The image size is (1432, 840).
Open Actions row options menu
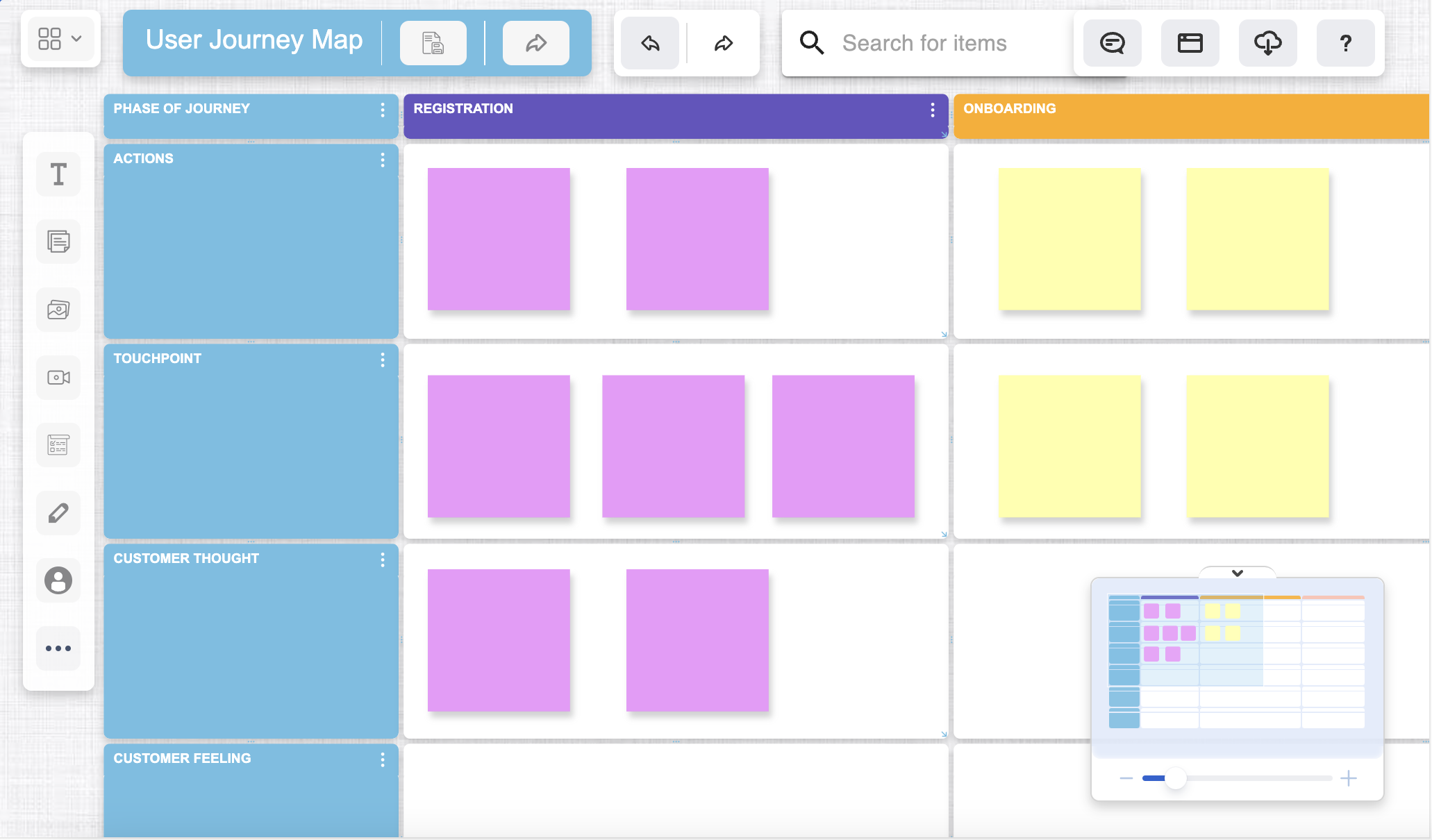pos(383,160)
